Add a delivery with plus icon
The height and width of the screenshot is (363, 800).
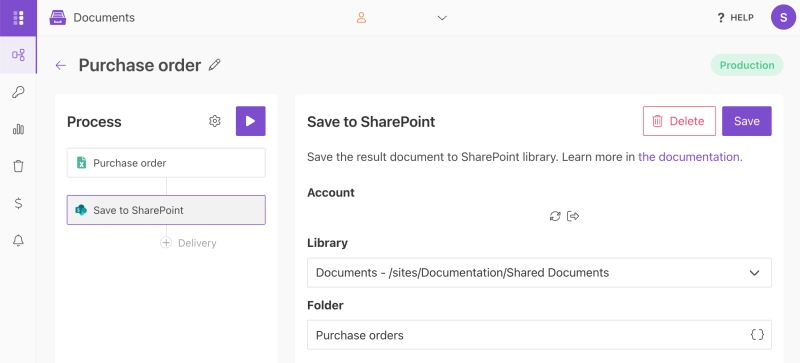[x=166, y=243]
